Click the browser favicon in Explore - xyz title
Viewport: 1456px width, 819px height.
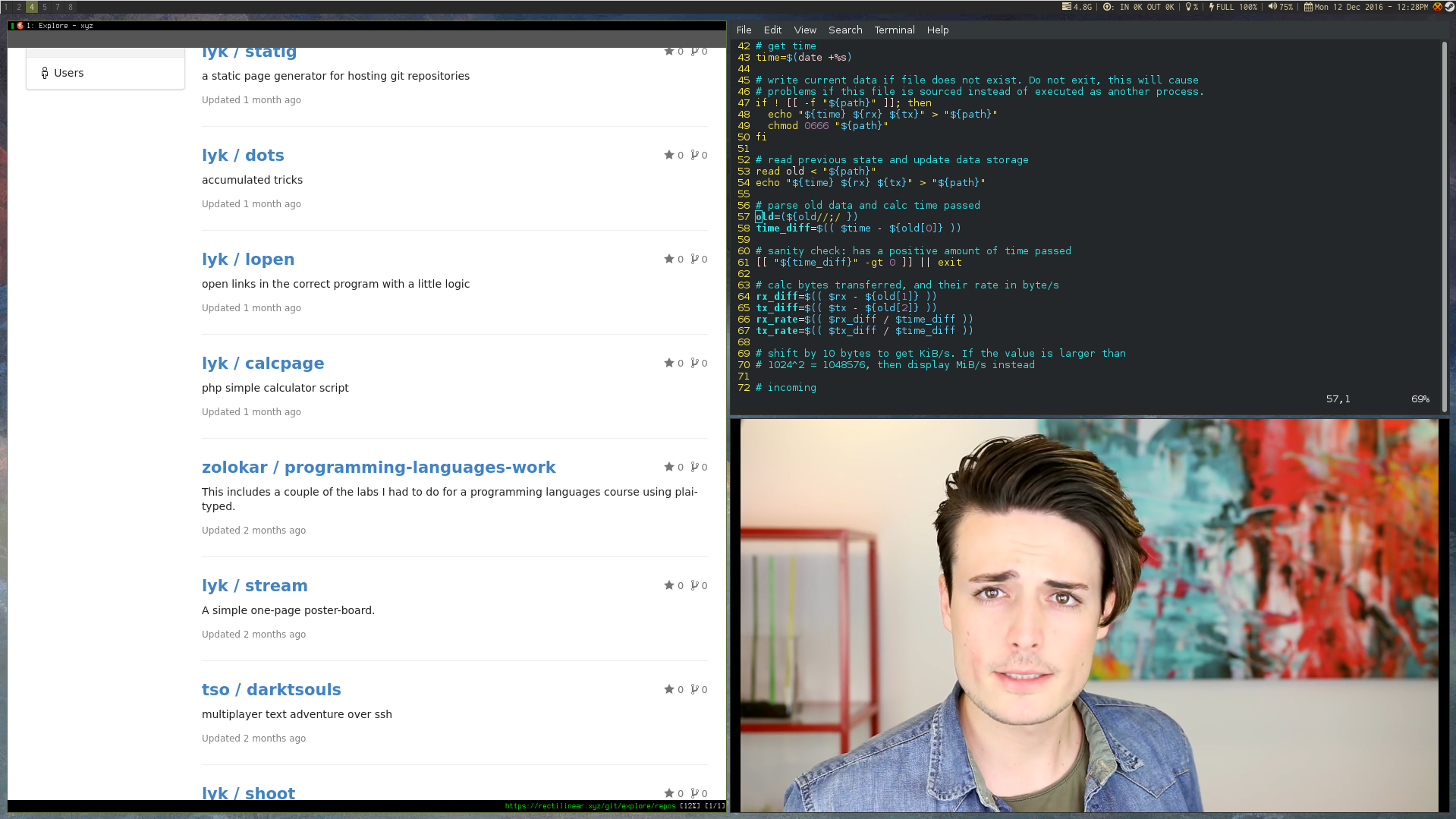click(x=20, y=26)
